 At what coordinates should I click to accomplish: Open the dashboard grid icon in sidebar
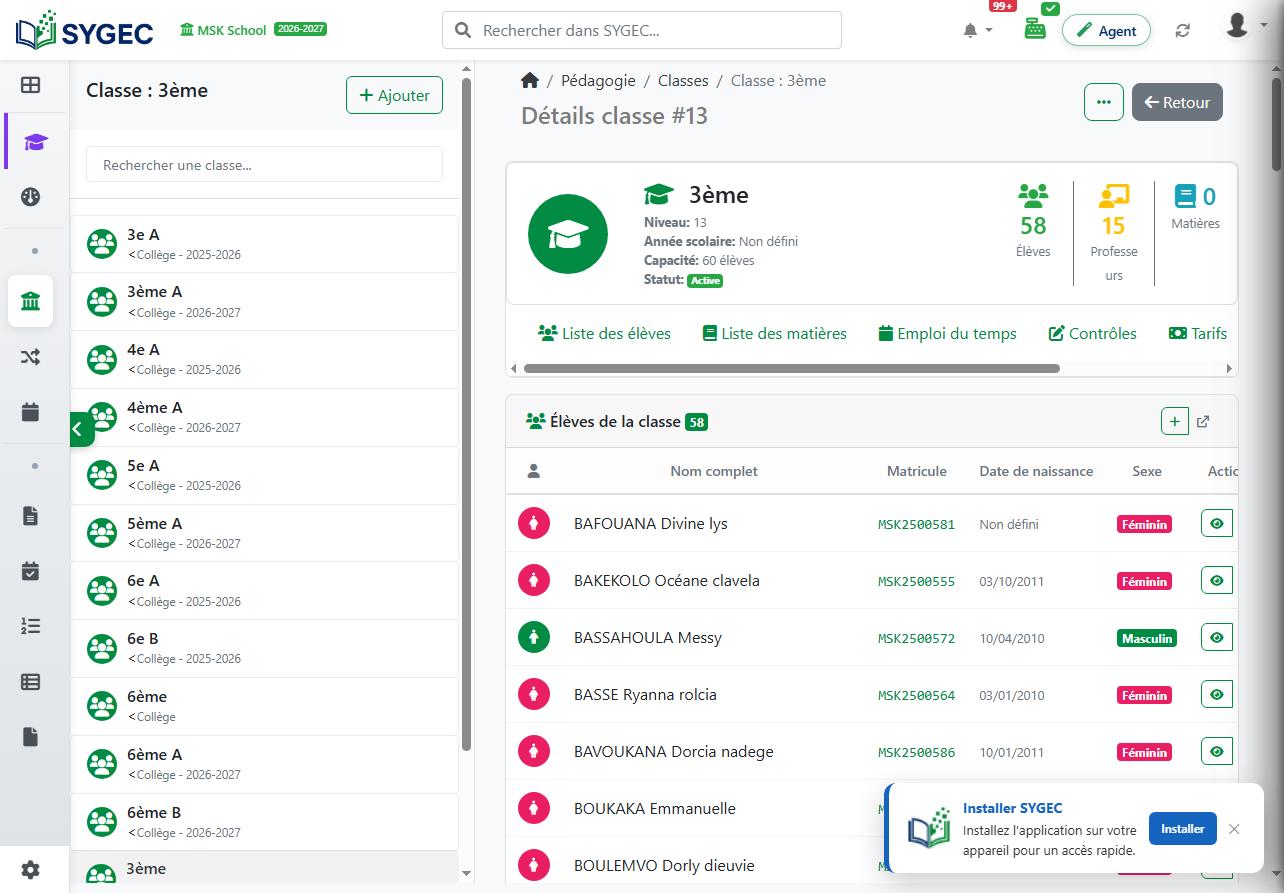coord(31,85)
